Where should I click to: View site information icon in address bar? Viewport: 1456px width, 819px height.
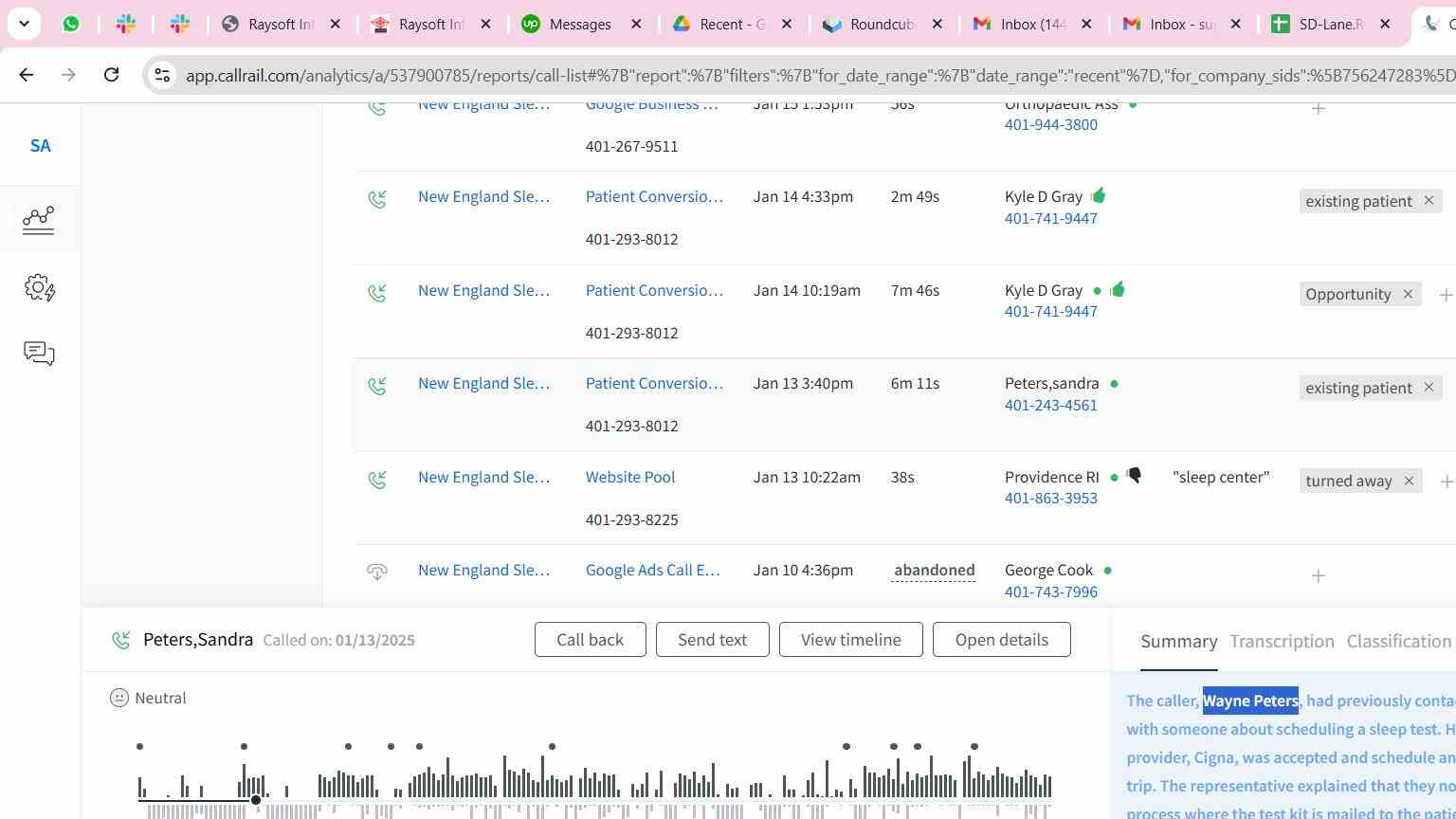click(162, 75)
